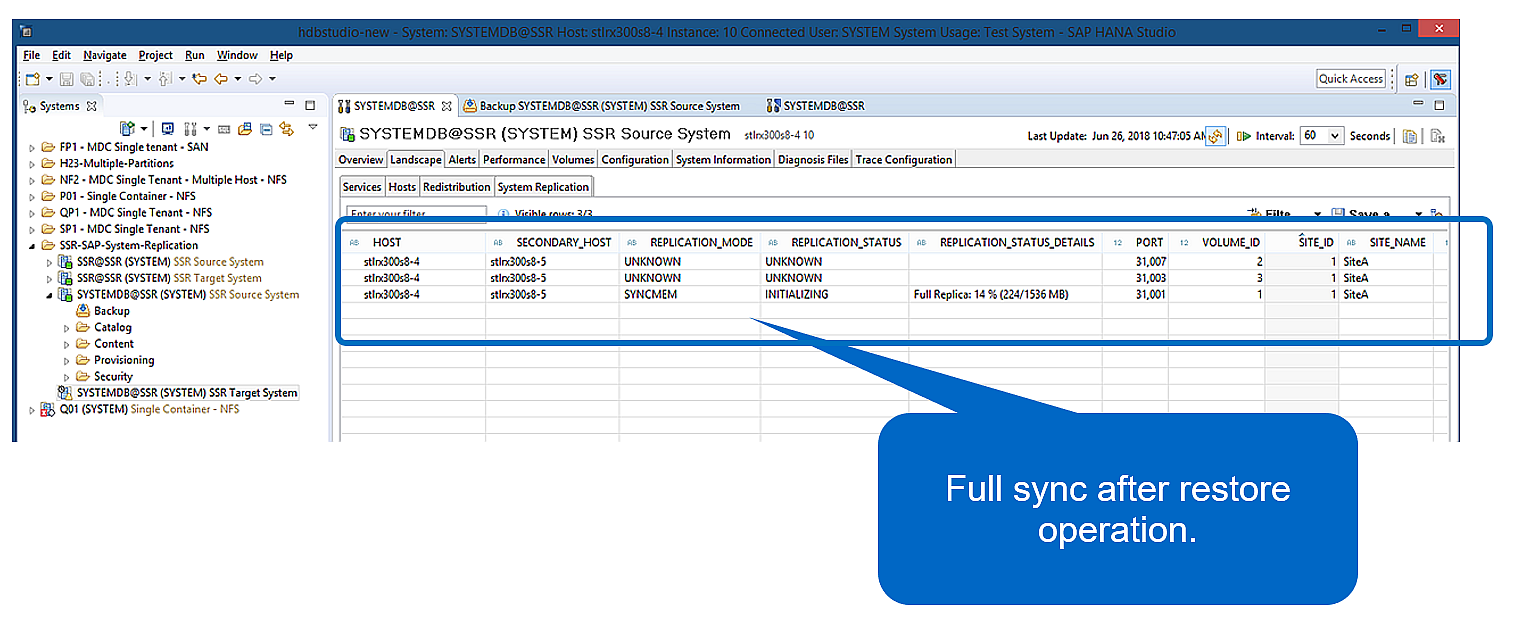Switch to the Performance tab

click(514, 160)
